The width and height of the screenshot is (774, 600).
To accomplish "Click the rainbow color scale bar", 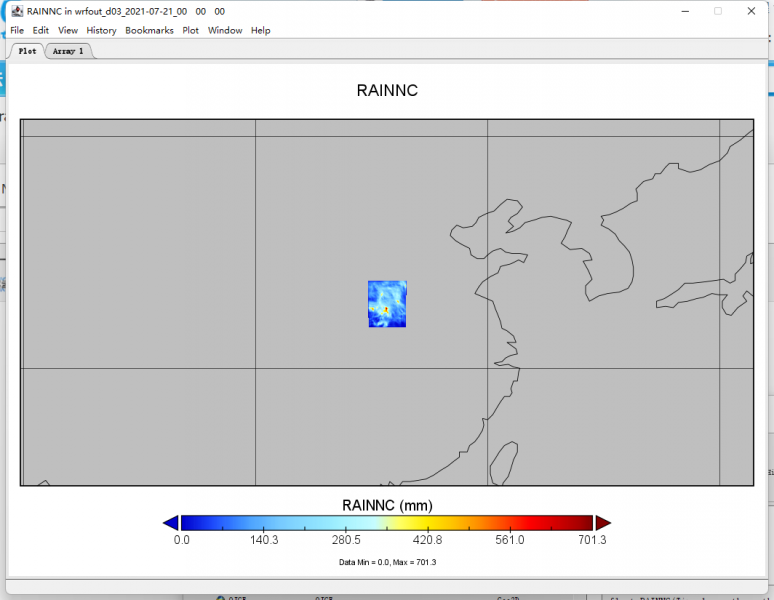I will [x=387, y=523].
